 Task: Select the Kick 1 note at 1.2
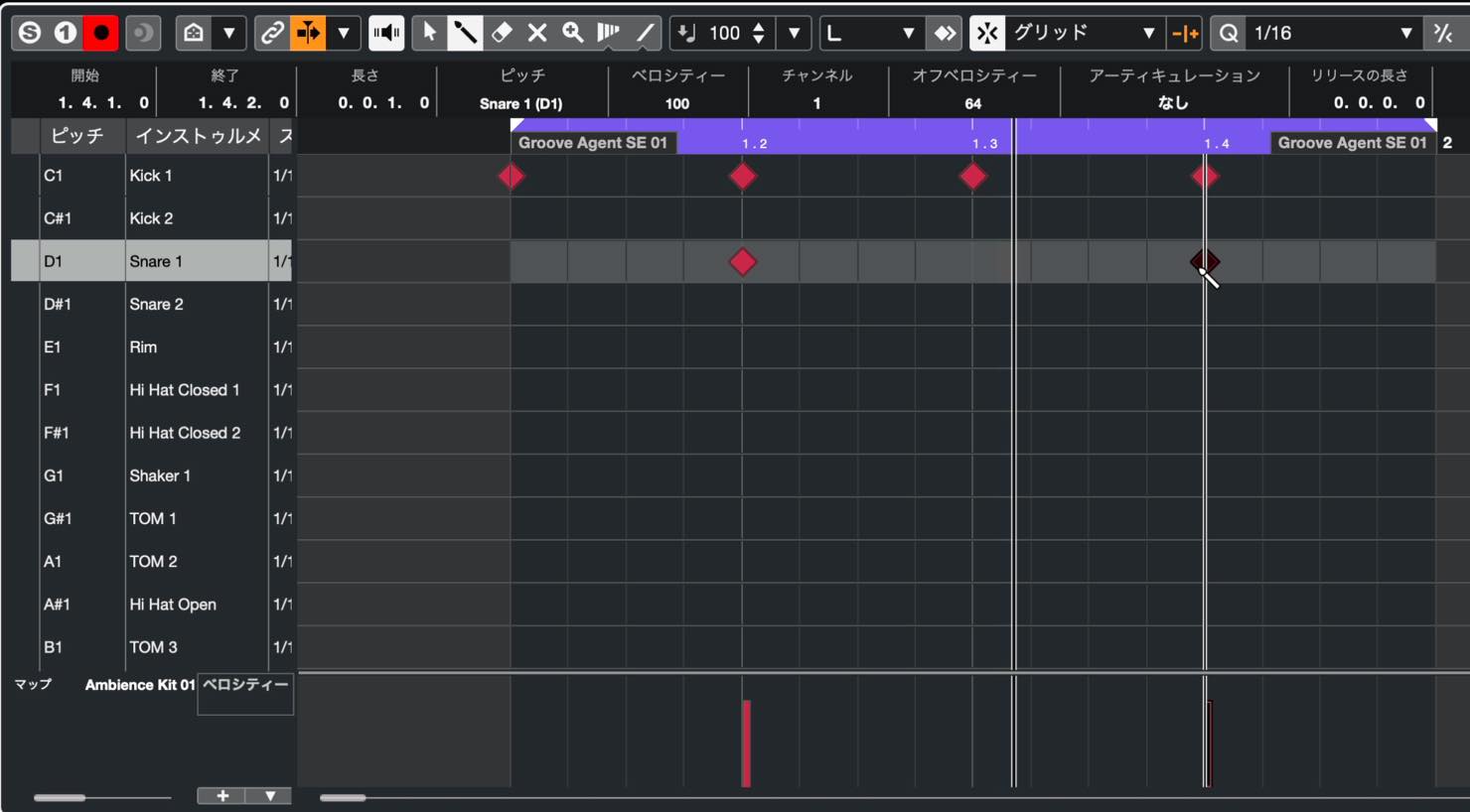743,177
